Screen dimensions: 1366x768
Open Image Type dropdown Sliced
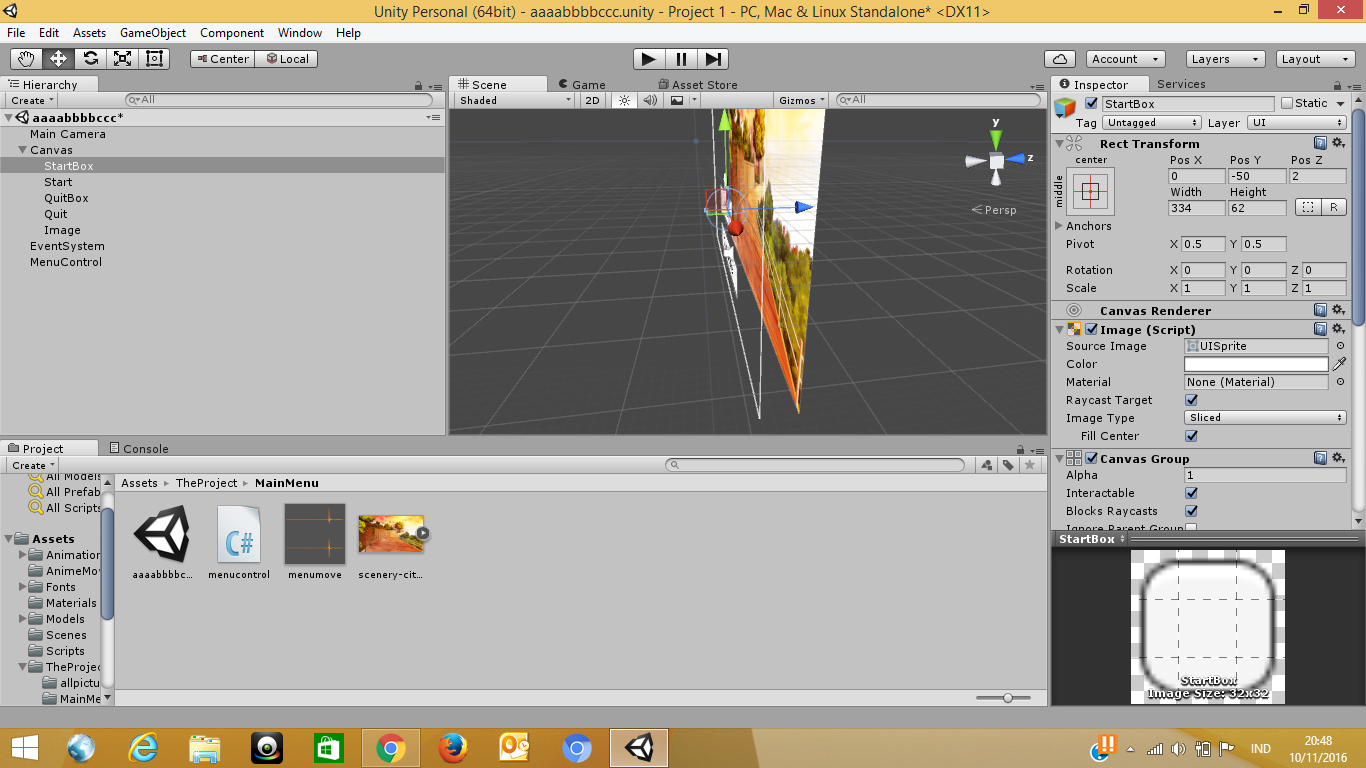point(1265,418)
